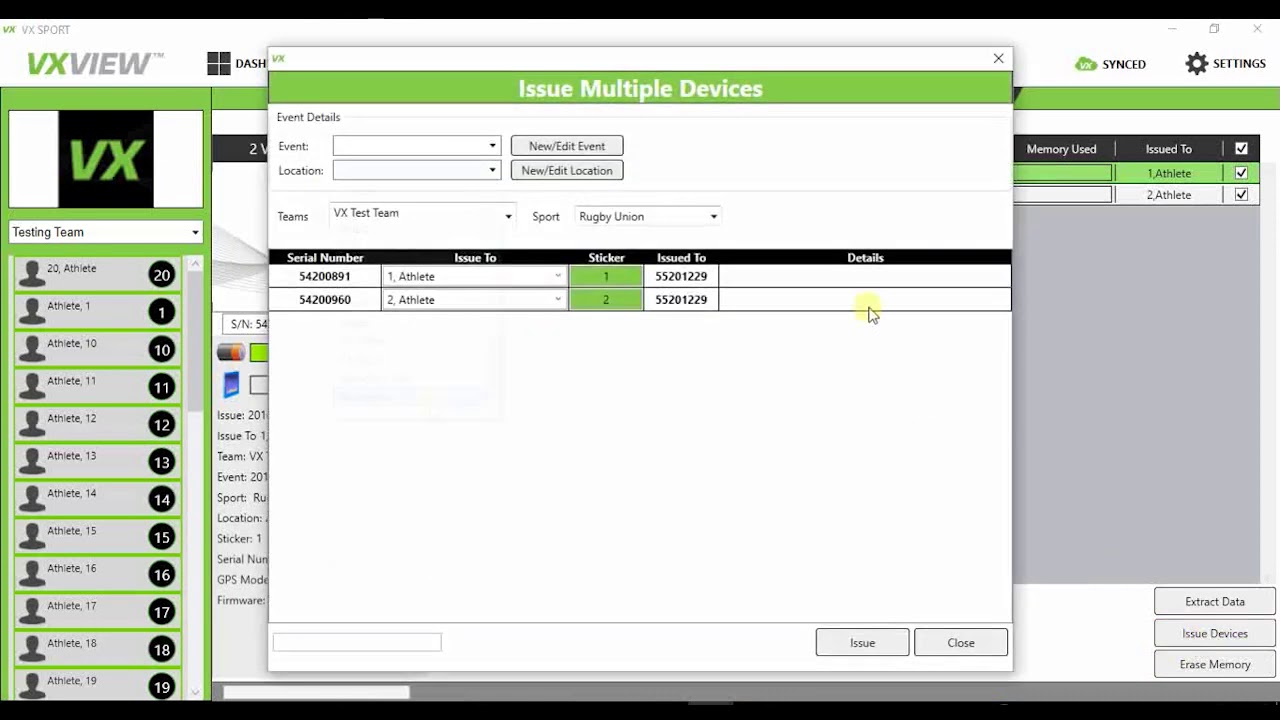Click number badge 19 in athlete list
This screenshot has height=720, width=1280.
161,687
